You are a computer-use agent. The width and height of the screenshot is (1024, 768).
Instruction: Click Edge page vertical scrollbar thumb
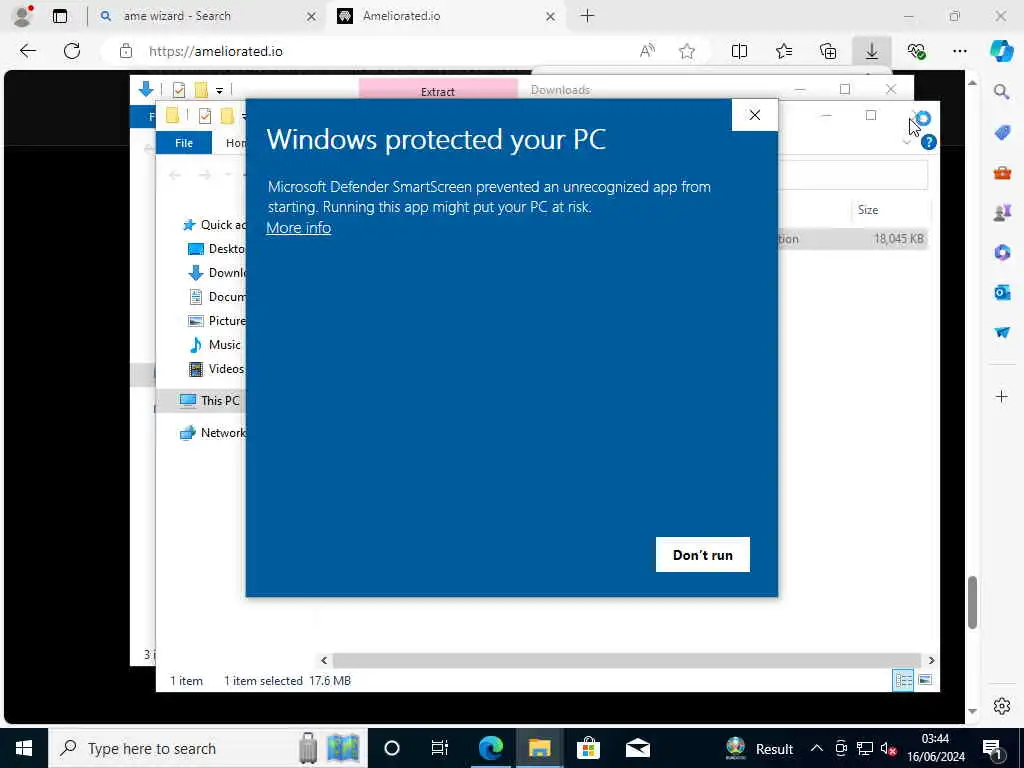coord(972,602)
